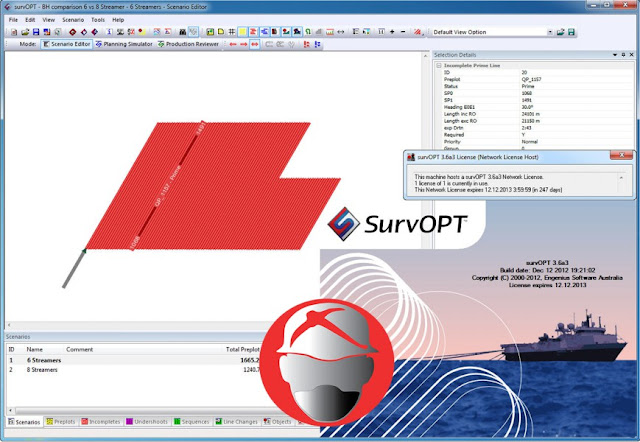Click the map view left scroll arrow

tap(9, 325)
